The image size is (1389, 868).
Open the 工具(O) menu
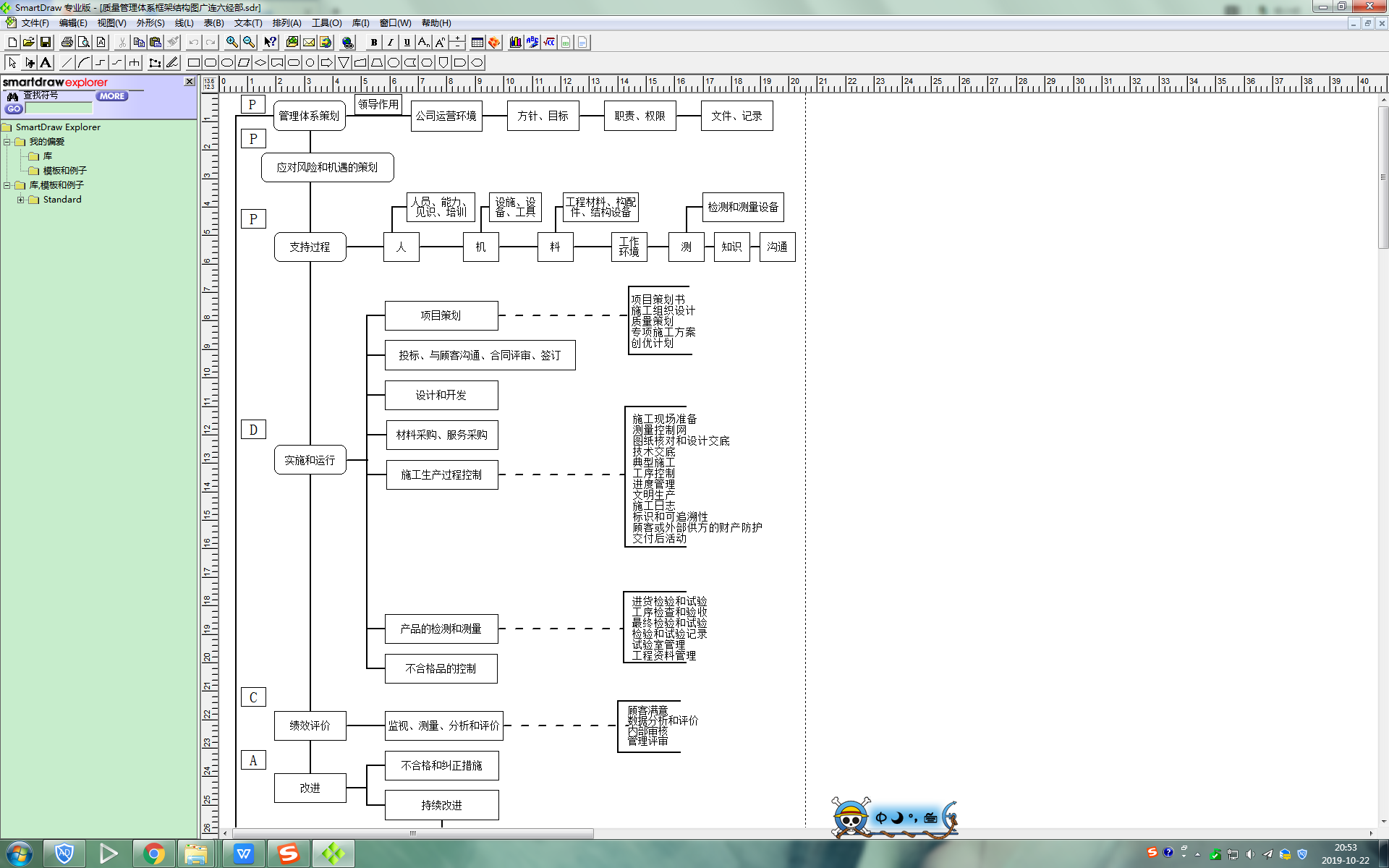[x=326, y=23]
